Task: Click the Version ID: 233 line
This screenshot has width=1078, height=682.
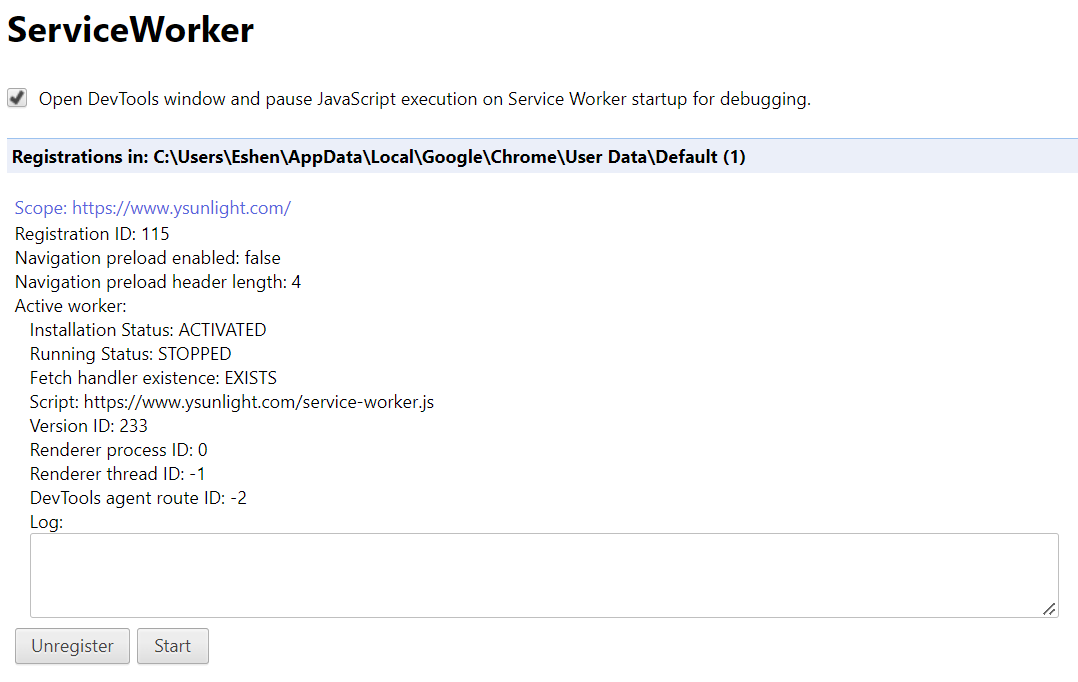Action: (89, 426)
